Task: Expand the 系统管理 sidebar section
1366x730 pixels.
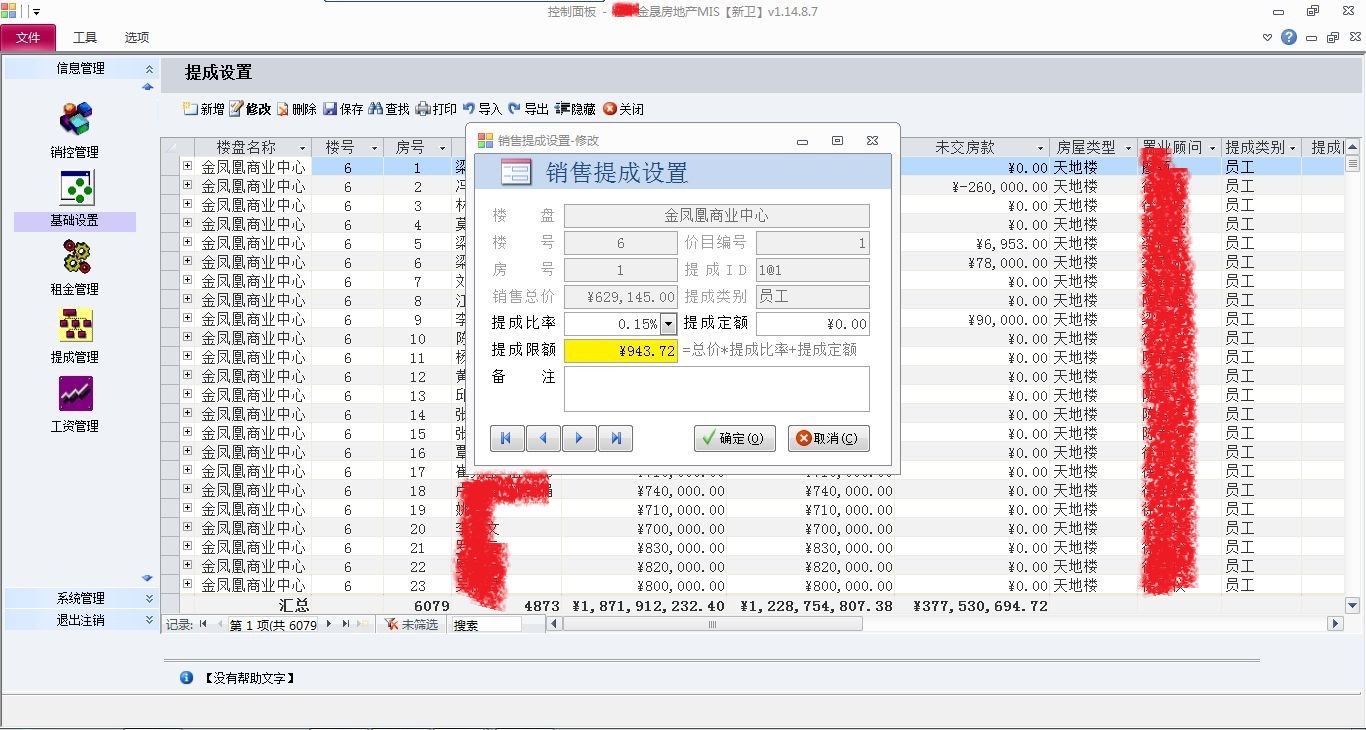Action: tap(149, 598)
